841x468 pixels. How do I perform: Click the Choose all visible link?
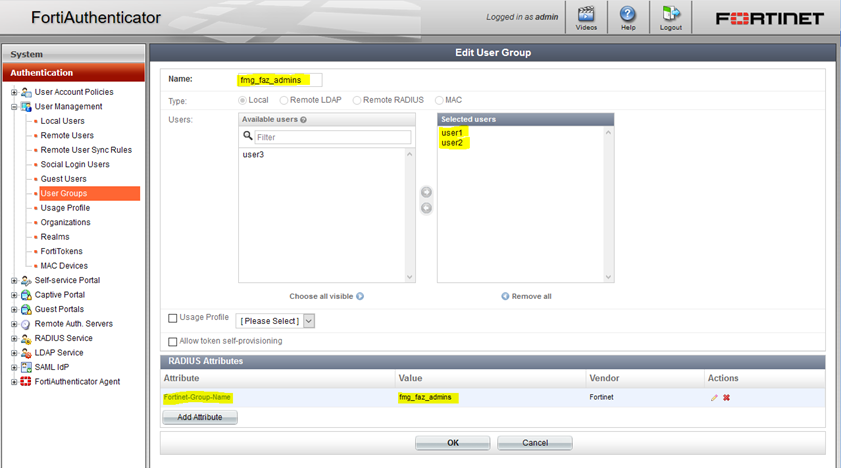click(321, 296)
